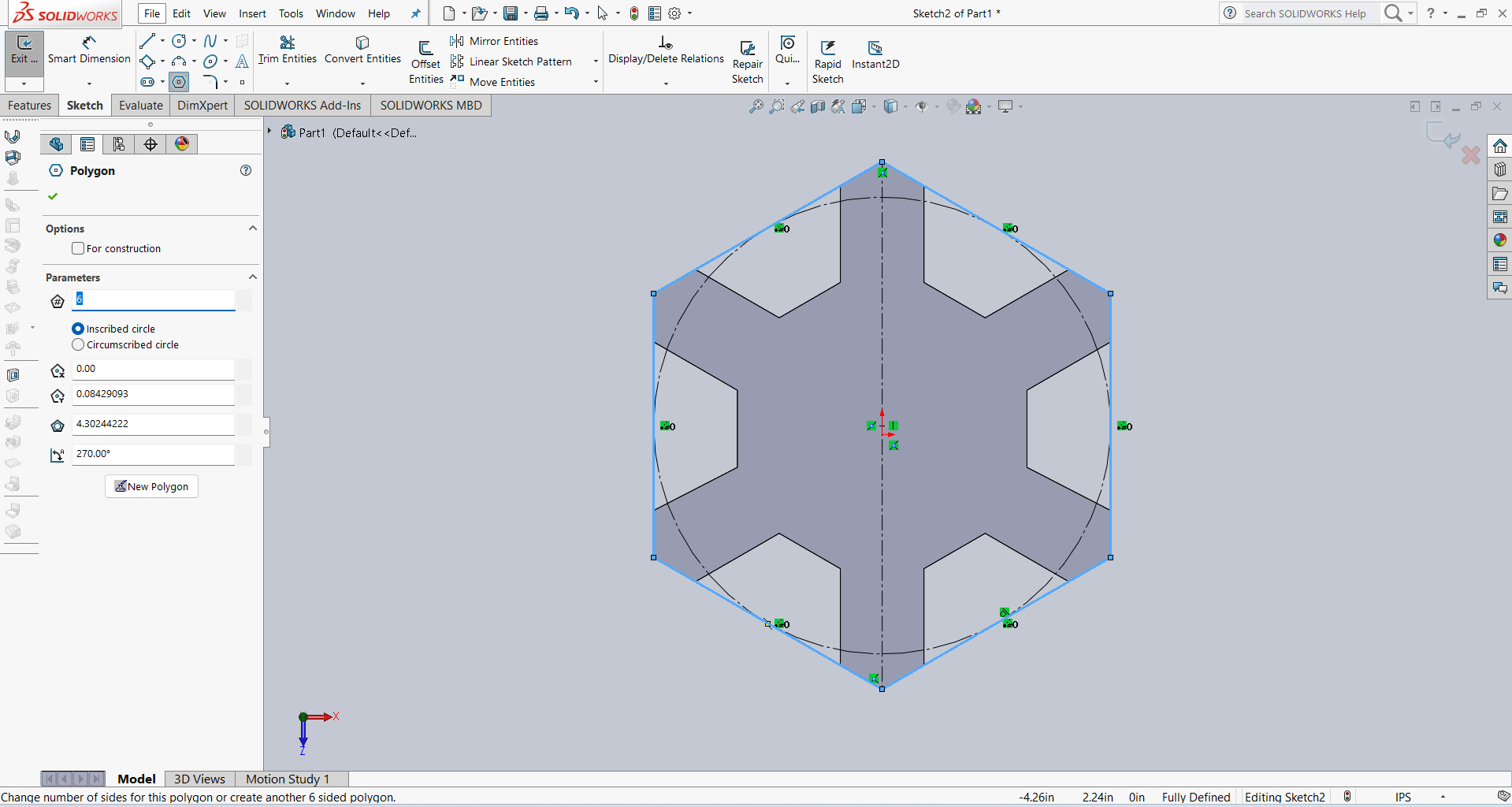The height and width of the screenshot is (807, 1512).
Task: Select the Sketch Fillet tool
Action: click(210, 82)
